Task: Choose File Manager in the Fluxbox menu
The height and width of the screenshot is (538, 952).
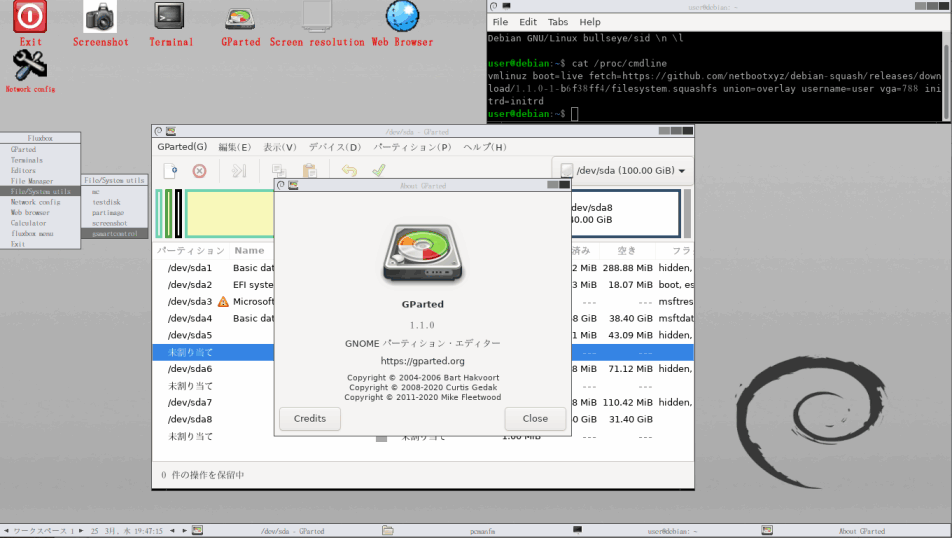Action: click(40, 181)
